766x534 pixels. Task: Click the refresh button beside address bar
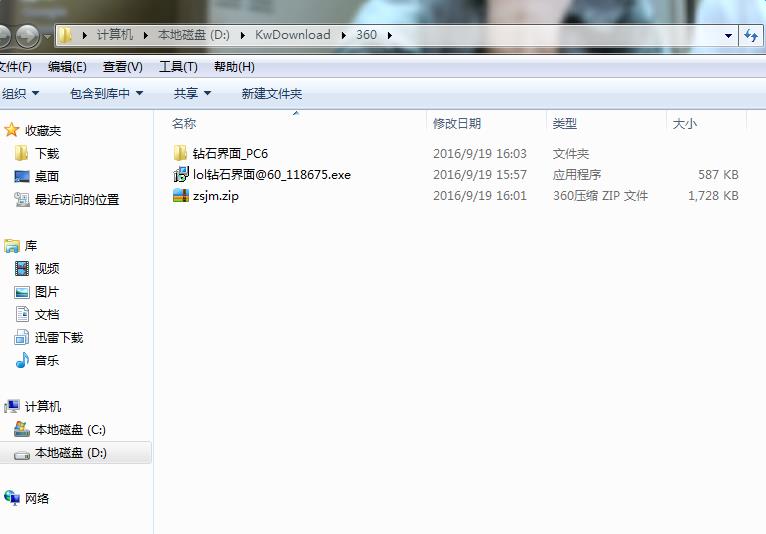click(750, 35)
